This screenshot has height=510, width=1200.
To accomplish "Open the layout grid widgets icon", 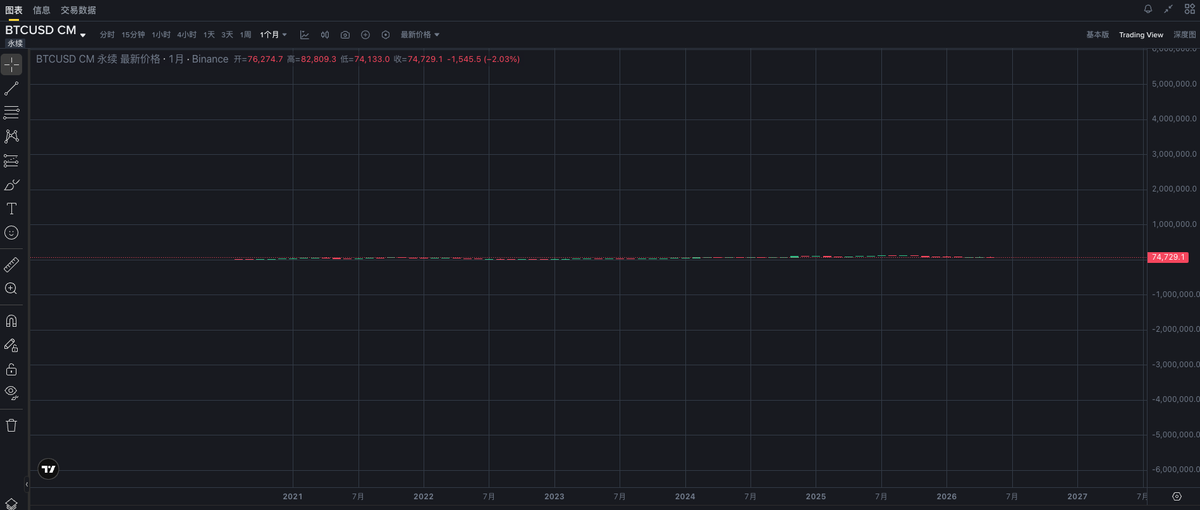I will point(1189,9).
